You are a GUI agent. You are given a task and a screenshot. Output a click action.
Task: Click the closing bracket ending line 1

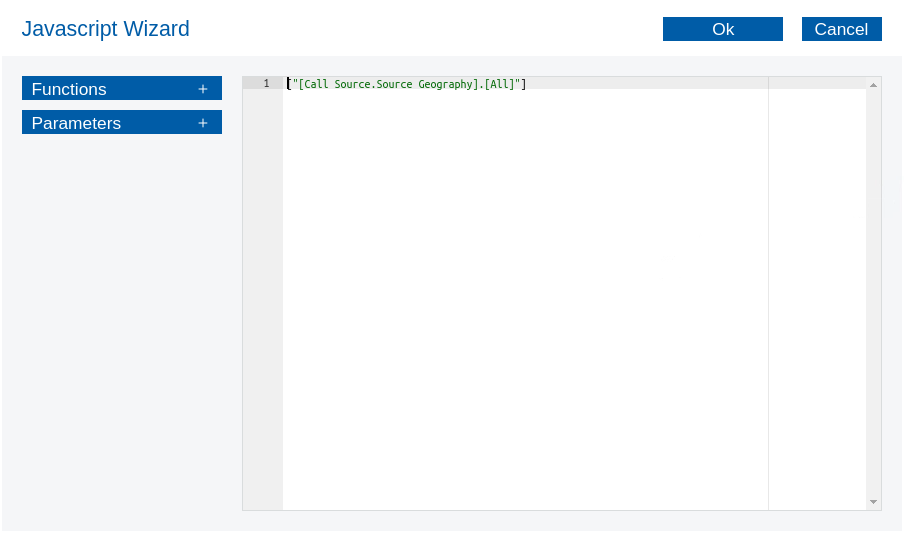(523, 84)
